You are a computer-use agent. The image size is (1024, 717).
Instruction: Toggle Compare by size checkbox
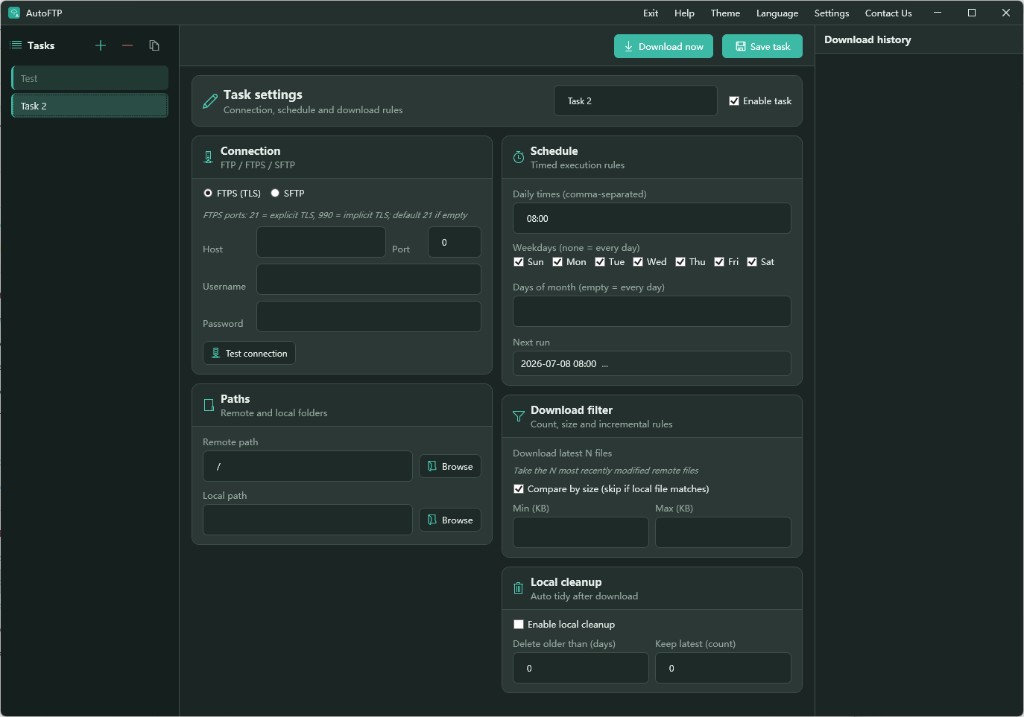(519, 488)
